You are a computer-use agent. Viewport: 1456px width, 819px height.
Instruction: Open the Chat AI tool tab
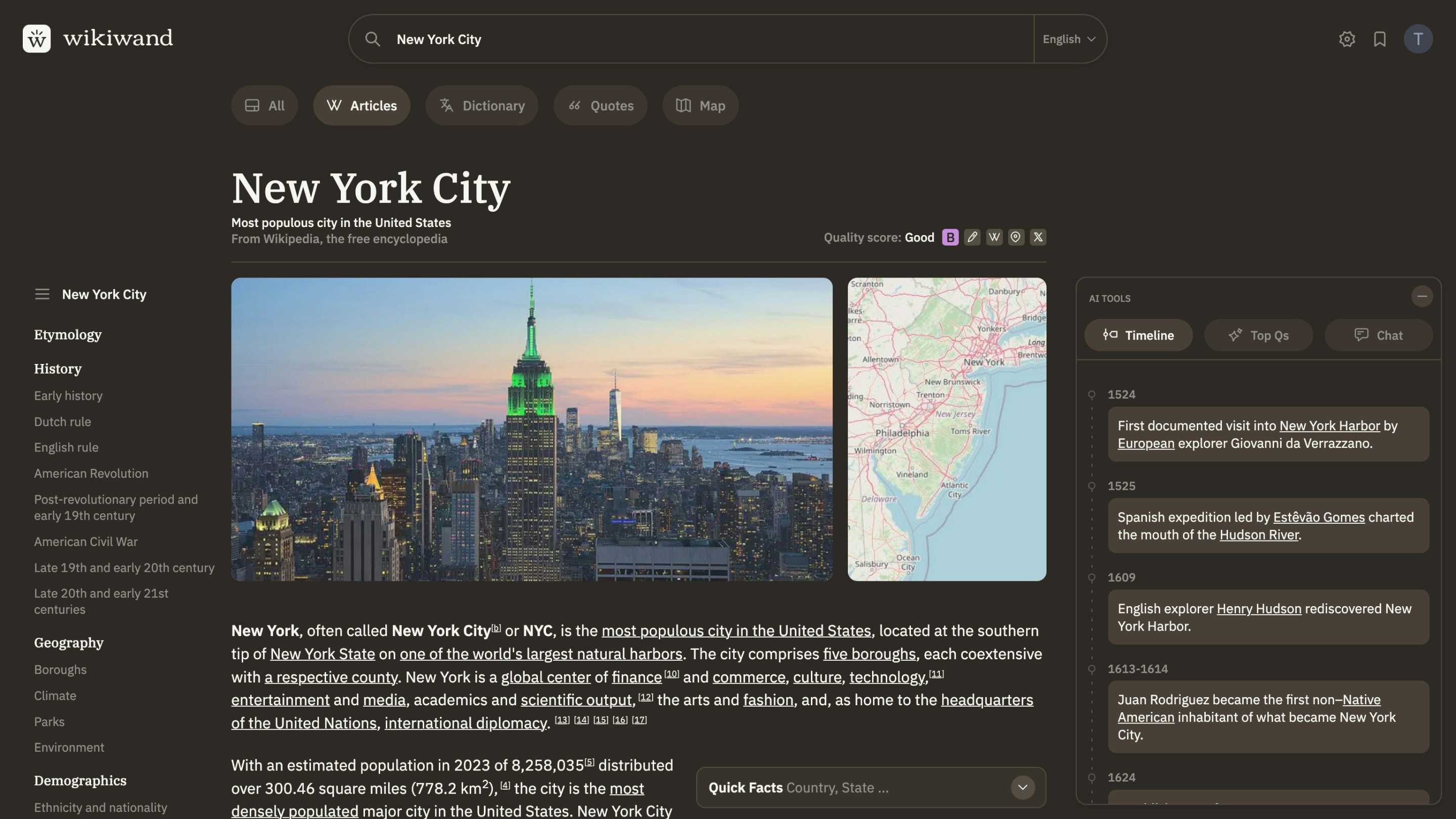click(1378, 335)
